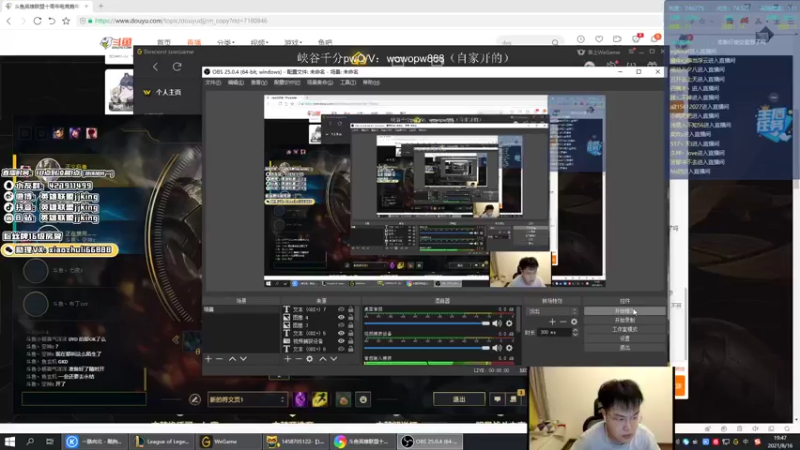Open OBS 设置 settings button
Viewport: 800px width, 450px height.
pyautogui.click(x=624, y=338)
